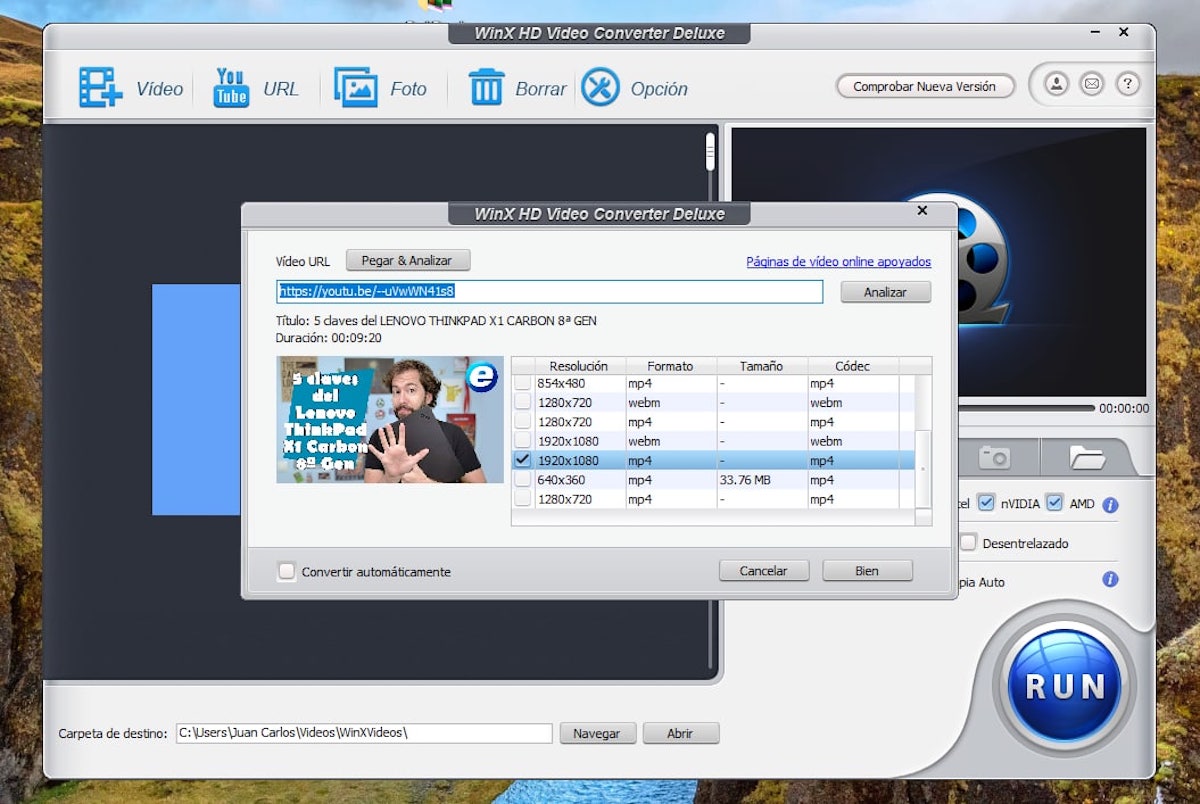Disable nVIDIA hardware acceleration
The width and height of the screenshot is (1200, 804).
(x=988, y=503)
